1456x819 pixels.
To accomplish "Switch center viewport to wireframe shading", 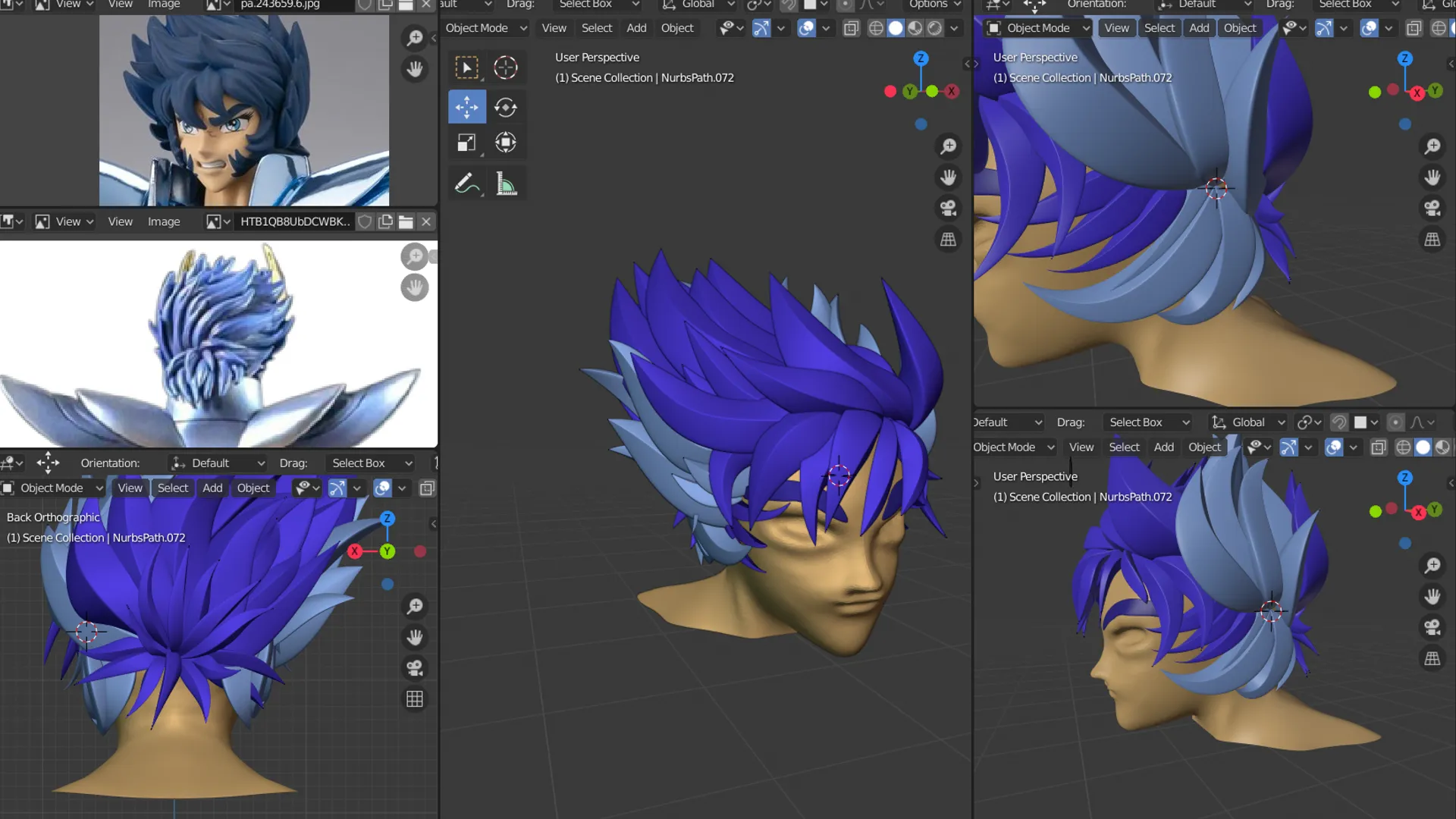I will [876, 28].
